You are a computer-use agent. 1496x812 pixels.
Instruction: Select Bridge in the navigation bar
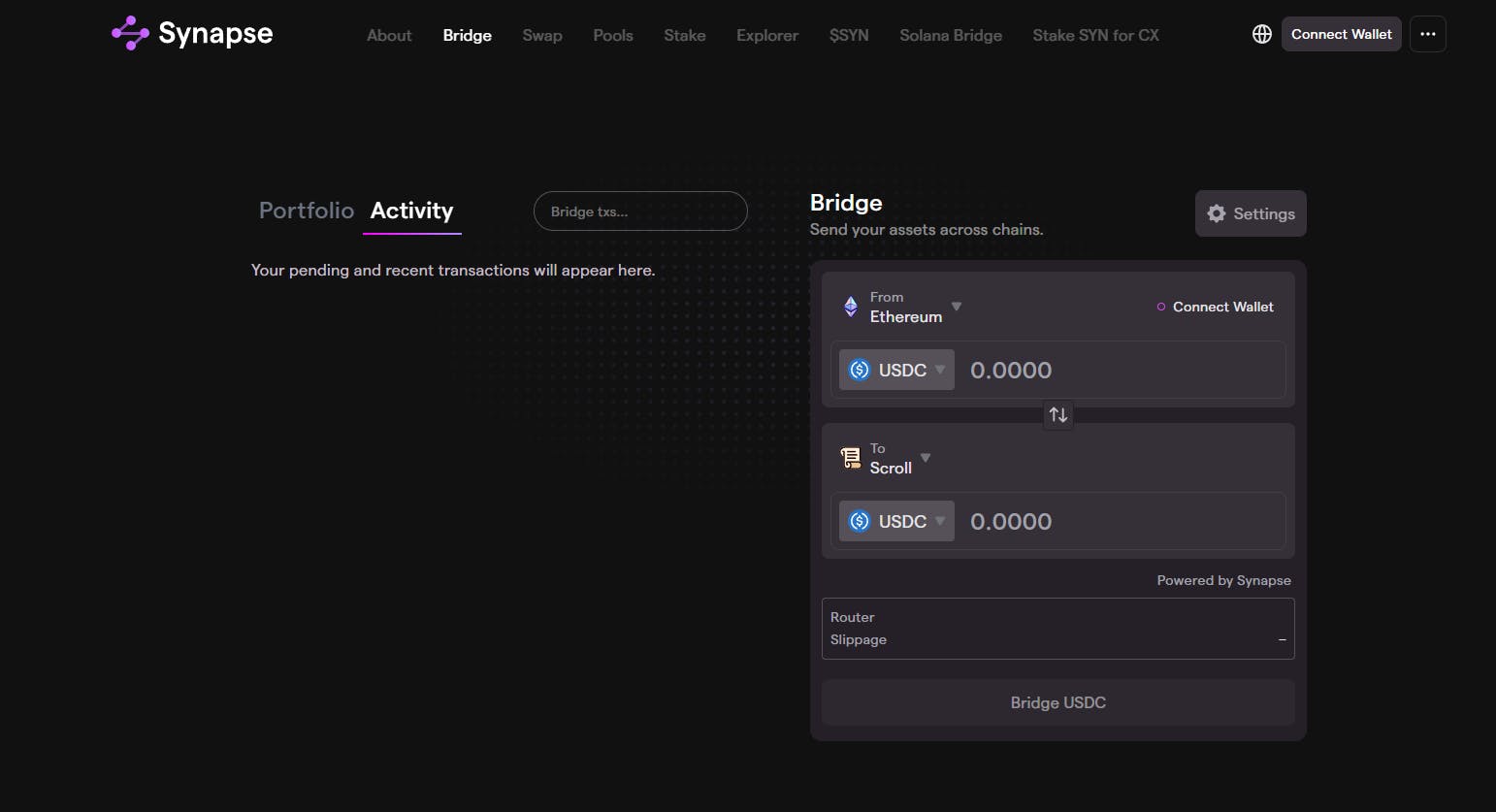(467, 35)
